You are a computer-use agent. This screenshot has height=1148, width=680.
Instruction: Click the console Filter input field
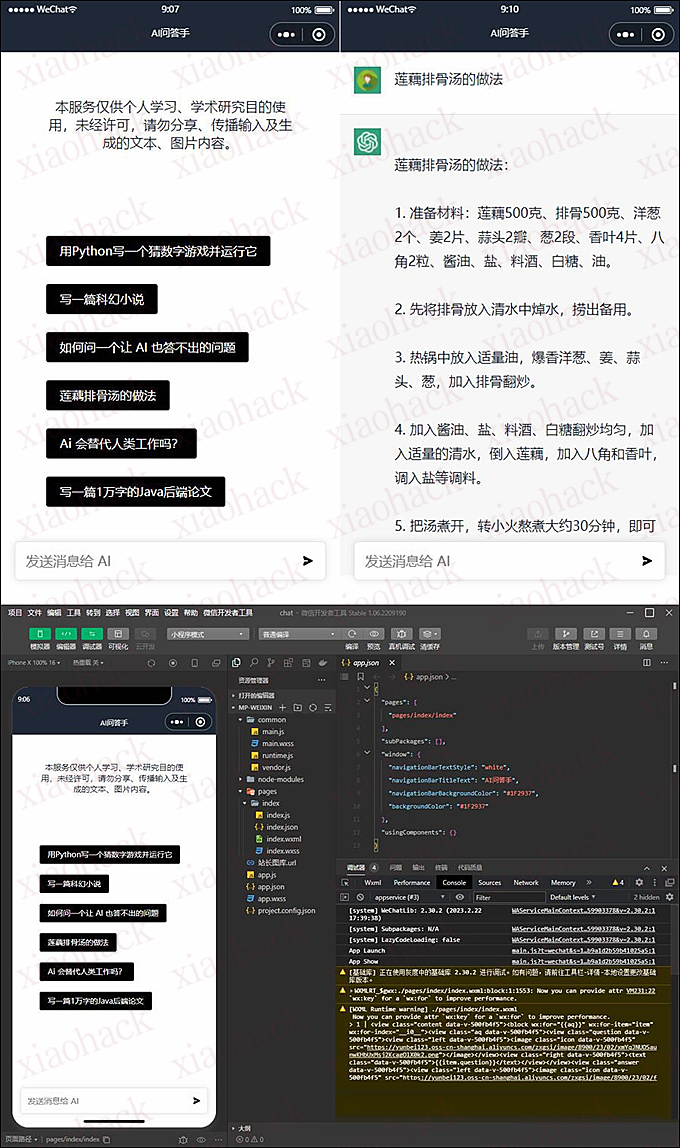click(x=509, y=897)
